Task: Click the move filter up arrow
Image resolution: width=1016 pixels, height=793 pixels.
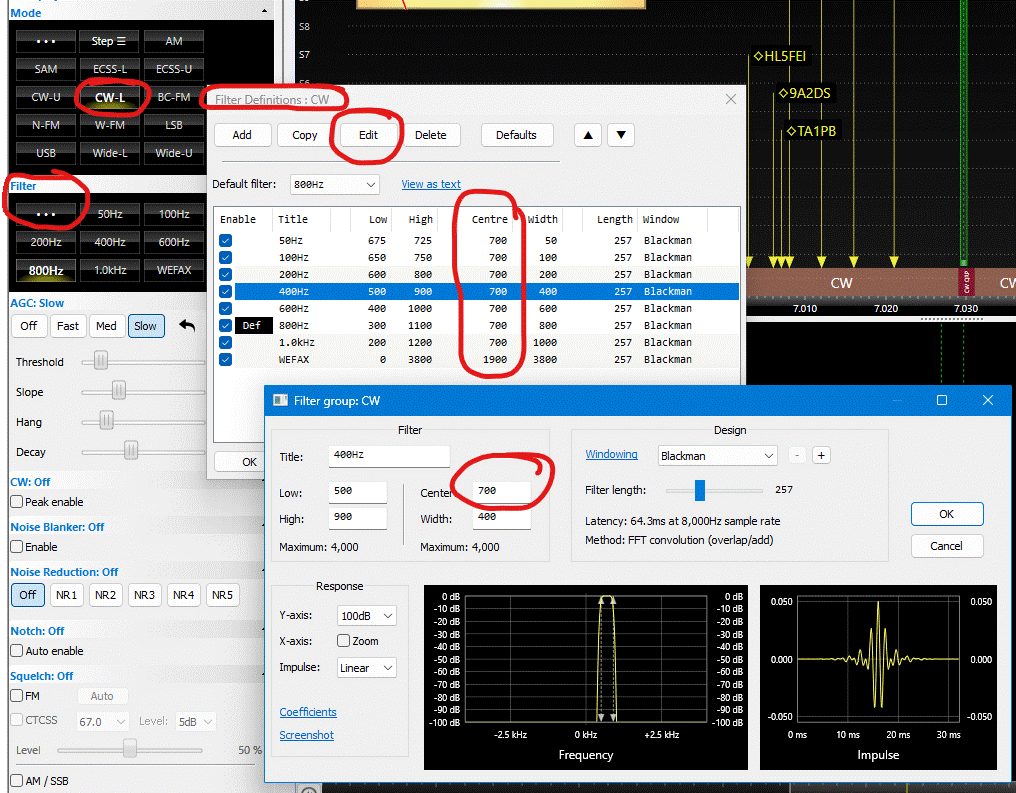Action: (x=588, y=135)
